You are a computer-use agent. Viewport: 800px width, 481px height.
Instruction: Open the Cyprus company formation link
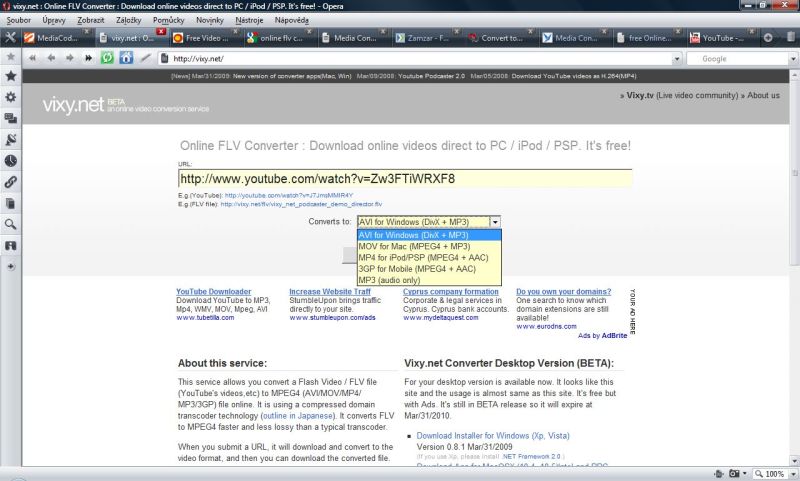pyautogui.click(x=451, y=291)
